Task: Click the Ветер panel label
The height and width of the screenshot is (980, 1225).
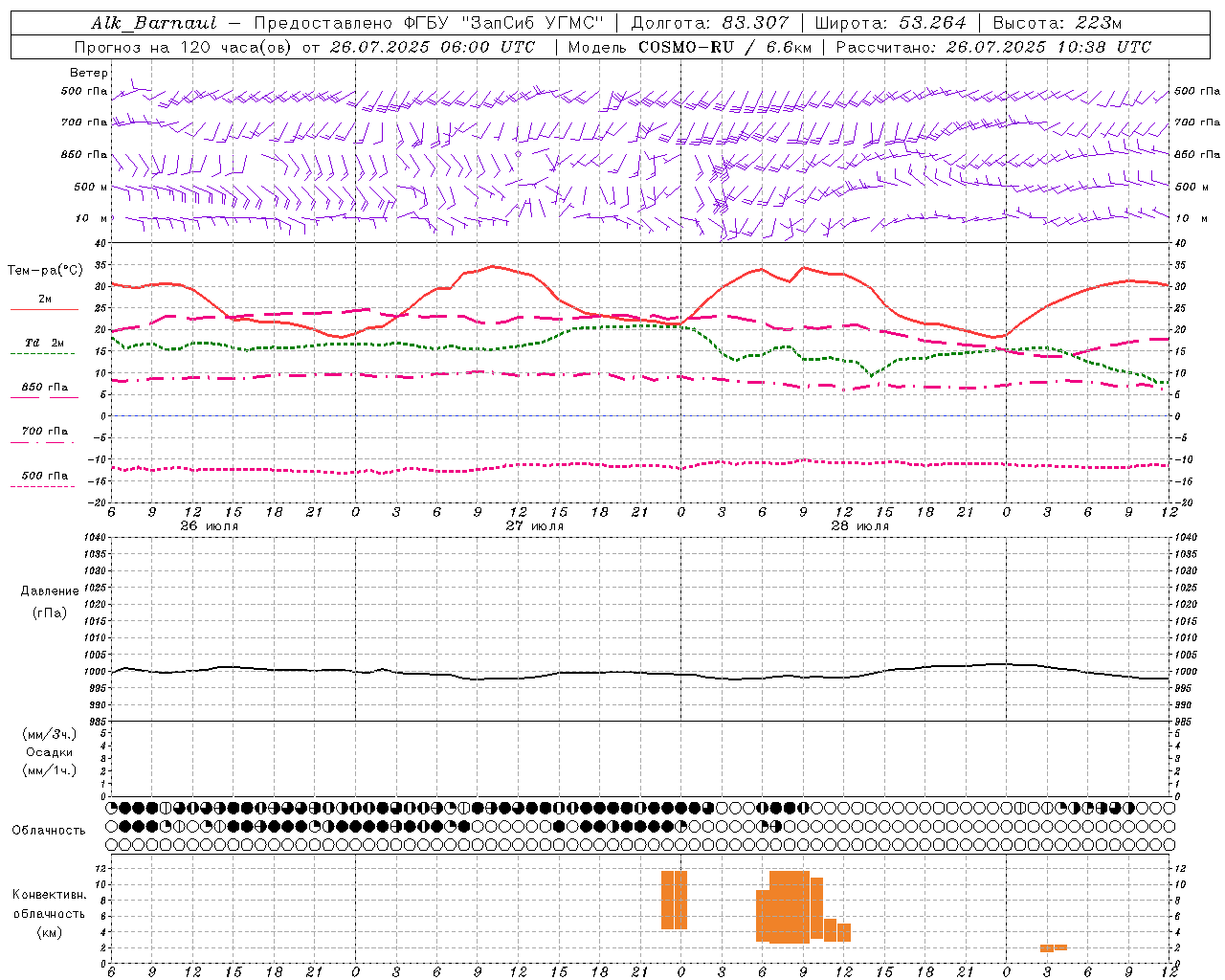Action: coord(88,73)
